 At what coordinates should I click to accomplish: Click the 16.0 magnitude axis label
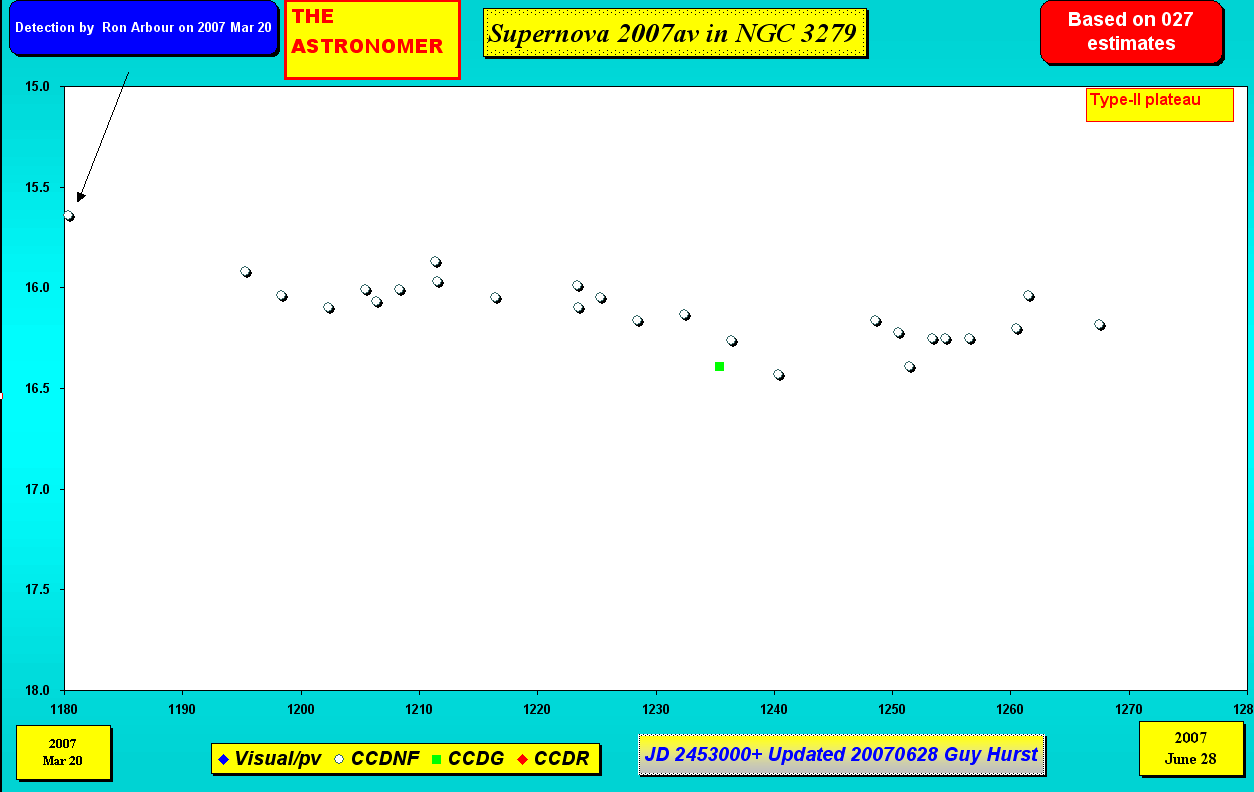pyautogui.click(x=37, y=288)
